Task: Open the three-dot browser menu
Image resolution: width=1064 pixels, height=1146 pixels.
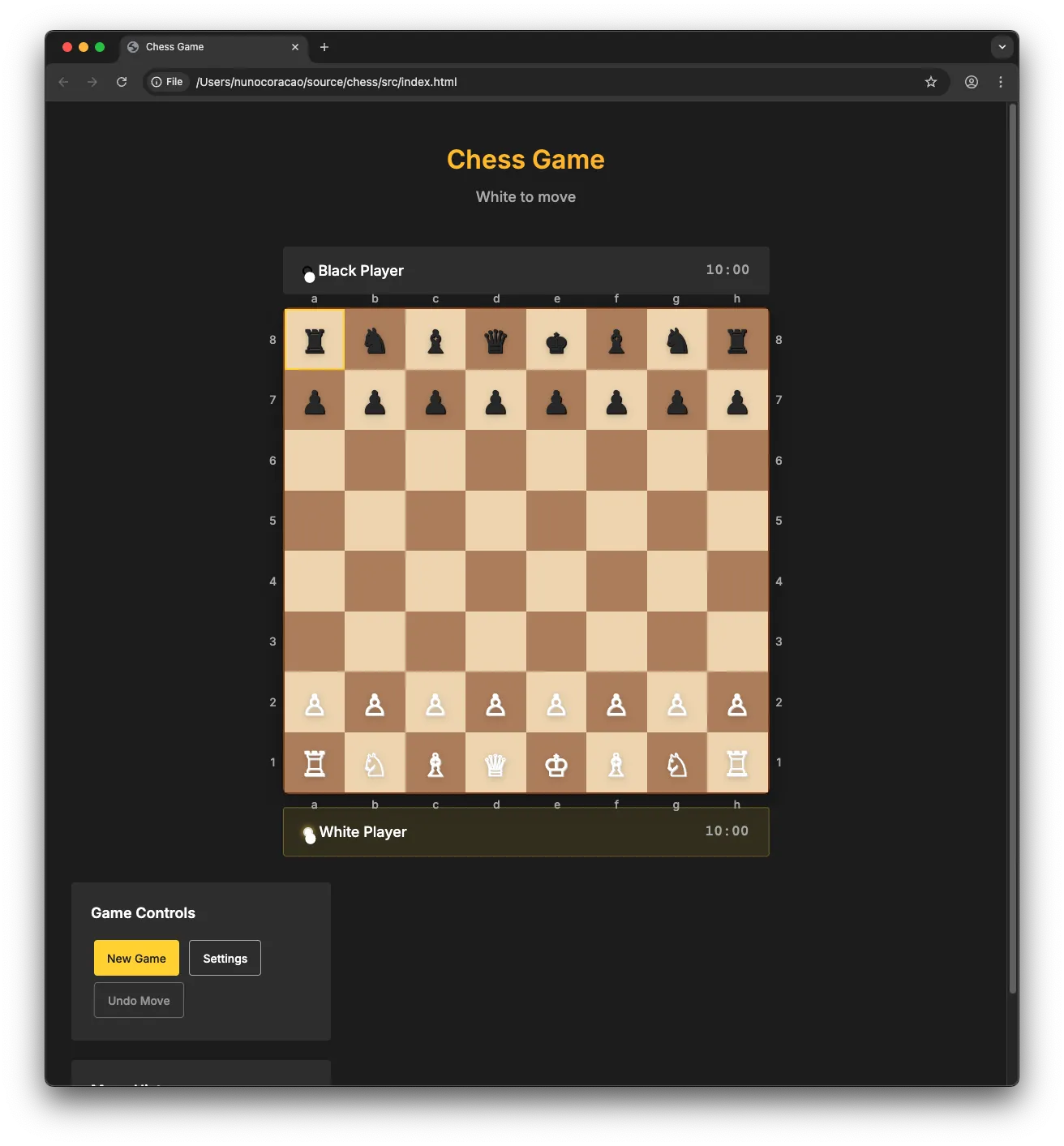Action: tap(1001, 82)
